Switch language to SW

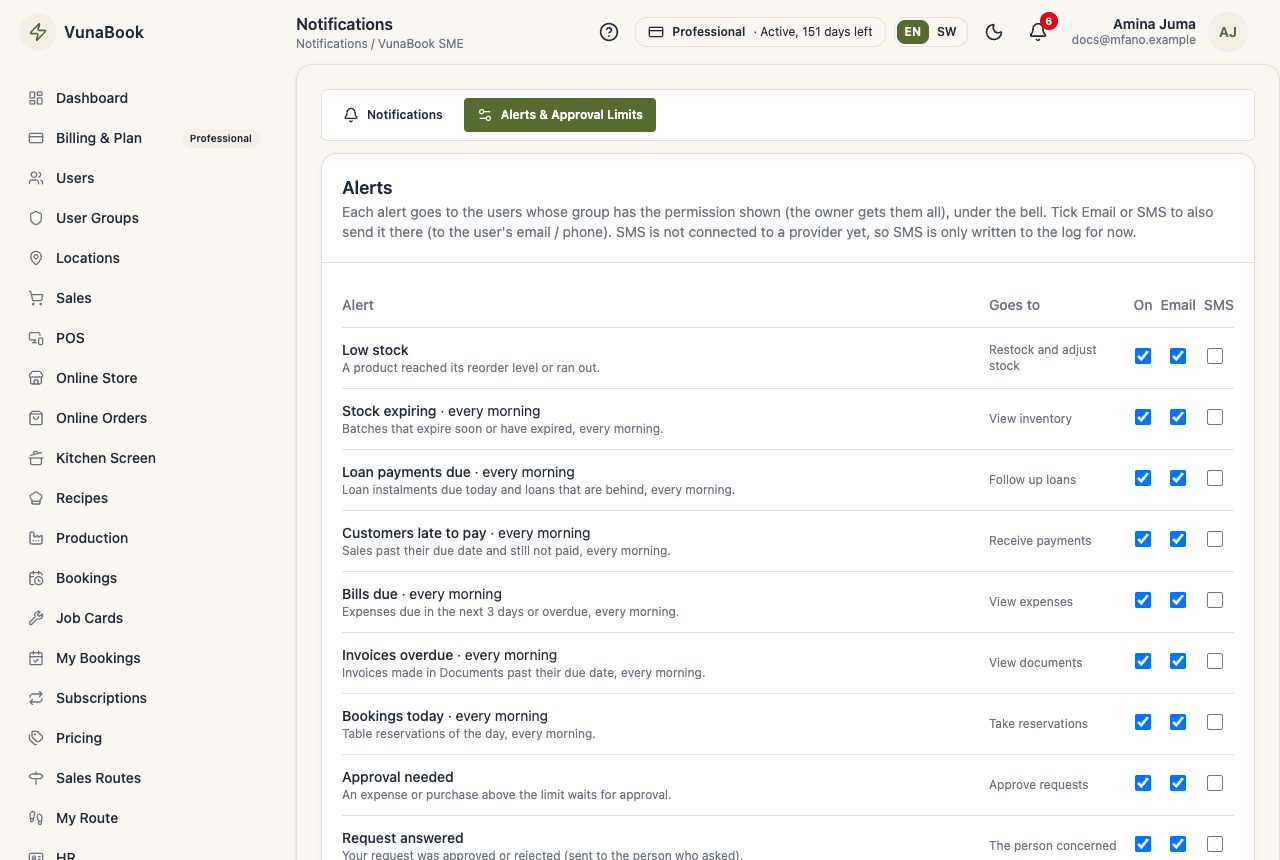click(x=946, y=32)
